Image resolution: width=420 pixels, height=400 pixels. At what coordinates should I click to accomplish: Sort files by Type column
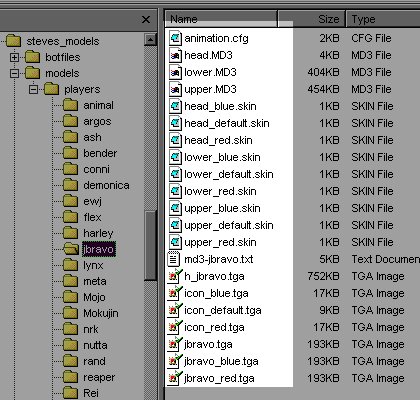pos(383,19)
